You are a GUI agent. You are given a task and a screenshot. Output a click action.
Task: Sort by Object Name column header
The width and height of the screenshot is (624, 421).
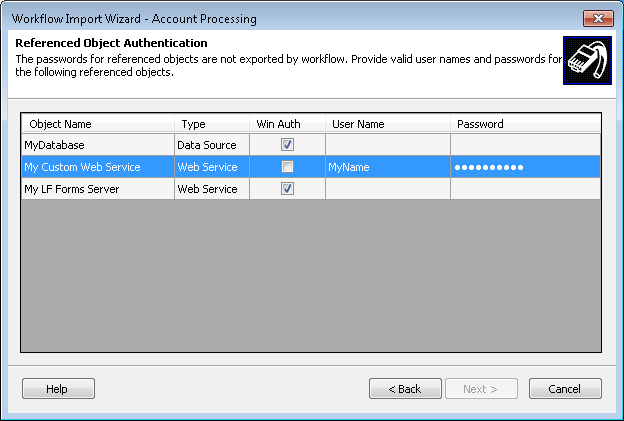[98, 124]
